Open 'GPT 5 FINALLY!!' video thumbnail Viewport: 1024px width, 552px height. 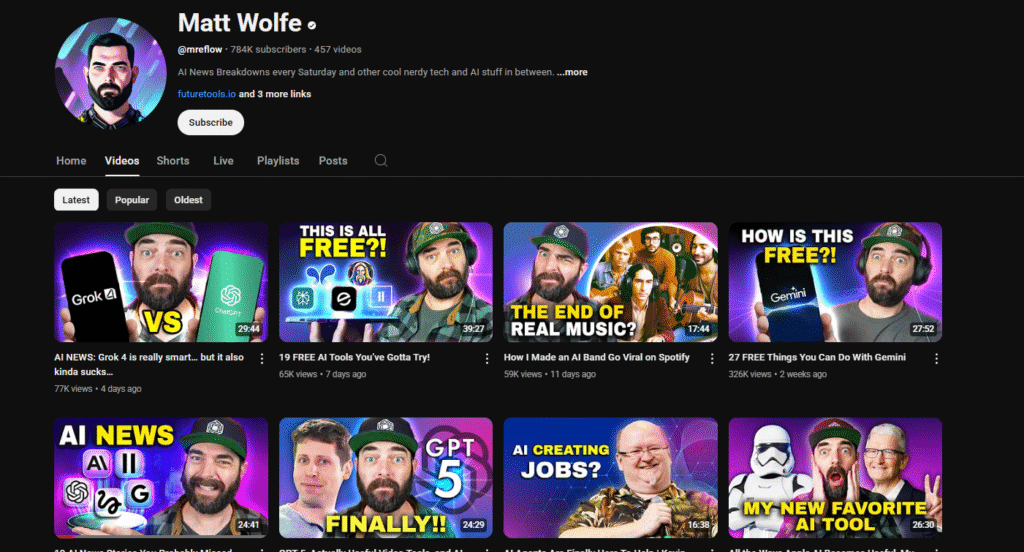tap(386, 478)
